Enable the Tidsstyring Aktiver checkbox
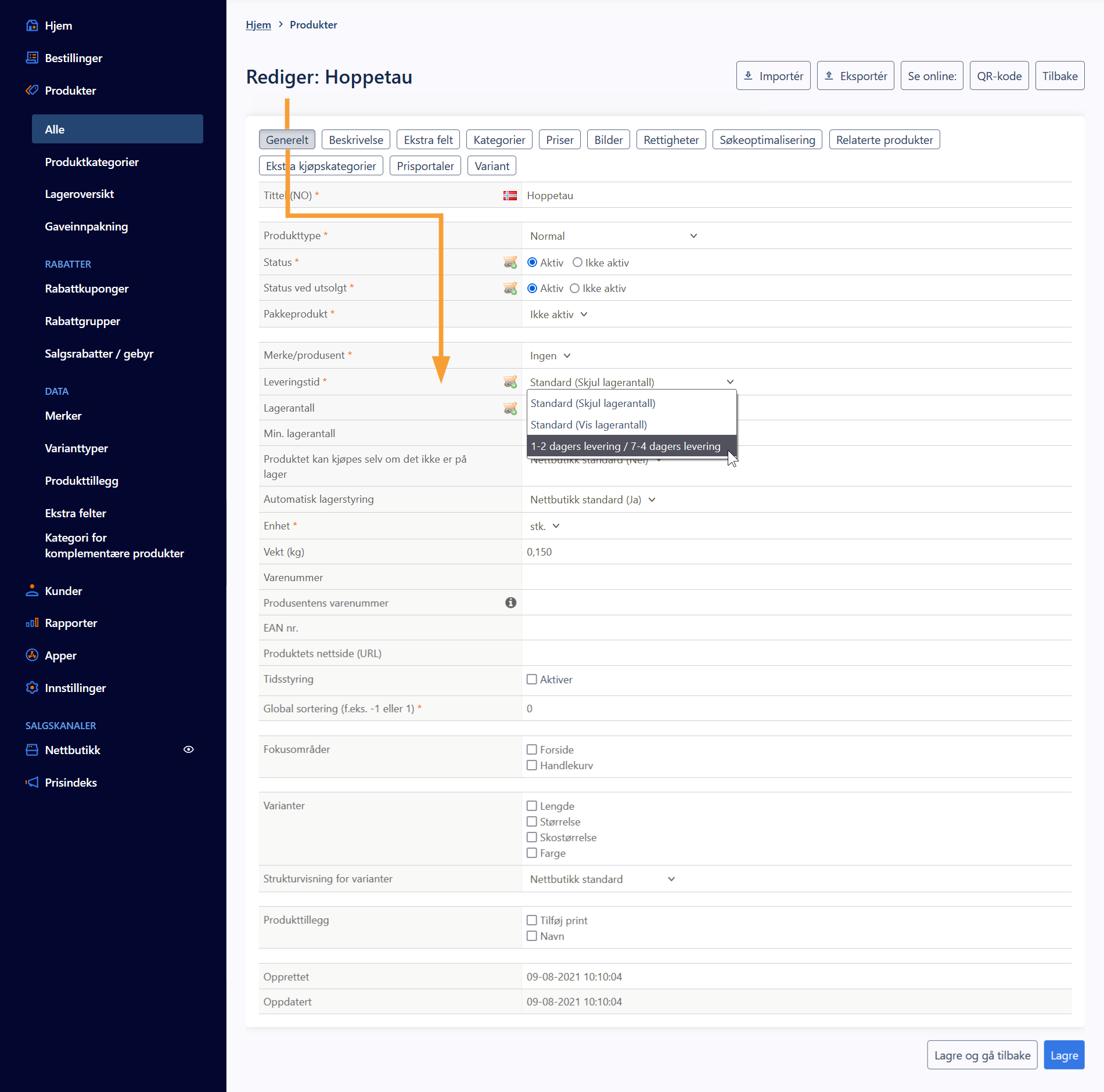1104x1092 pixels. tap(531, 679)
